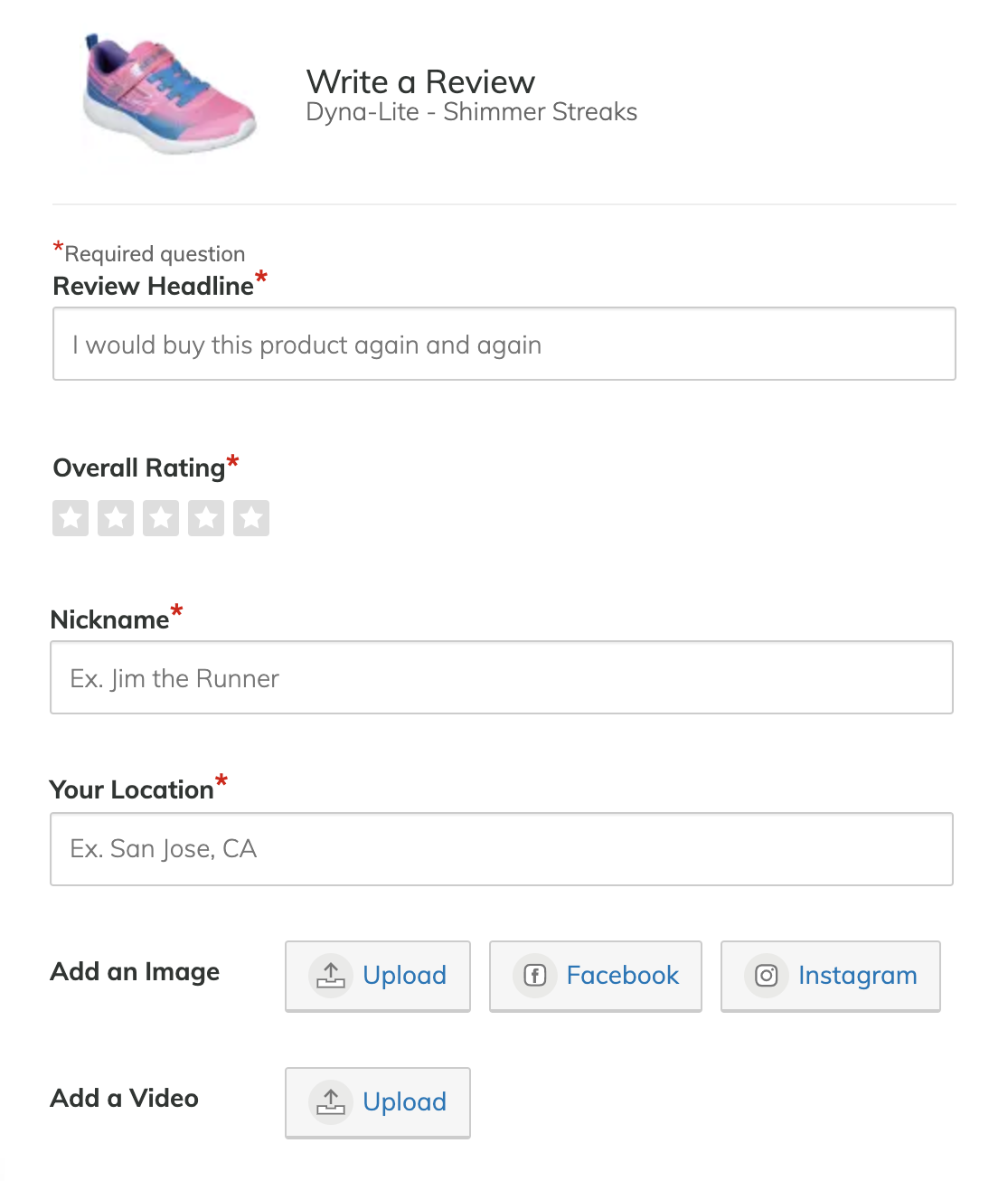Select the middle star of Overall Rating
The height and width of the screenshot is (1181, 1008).
162,517
